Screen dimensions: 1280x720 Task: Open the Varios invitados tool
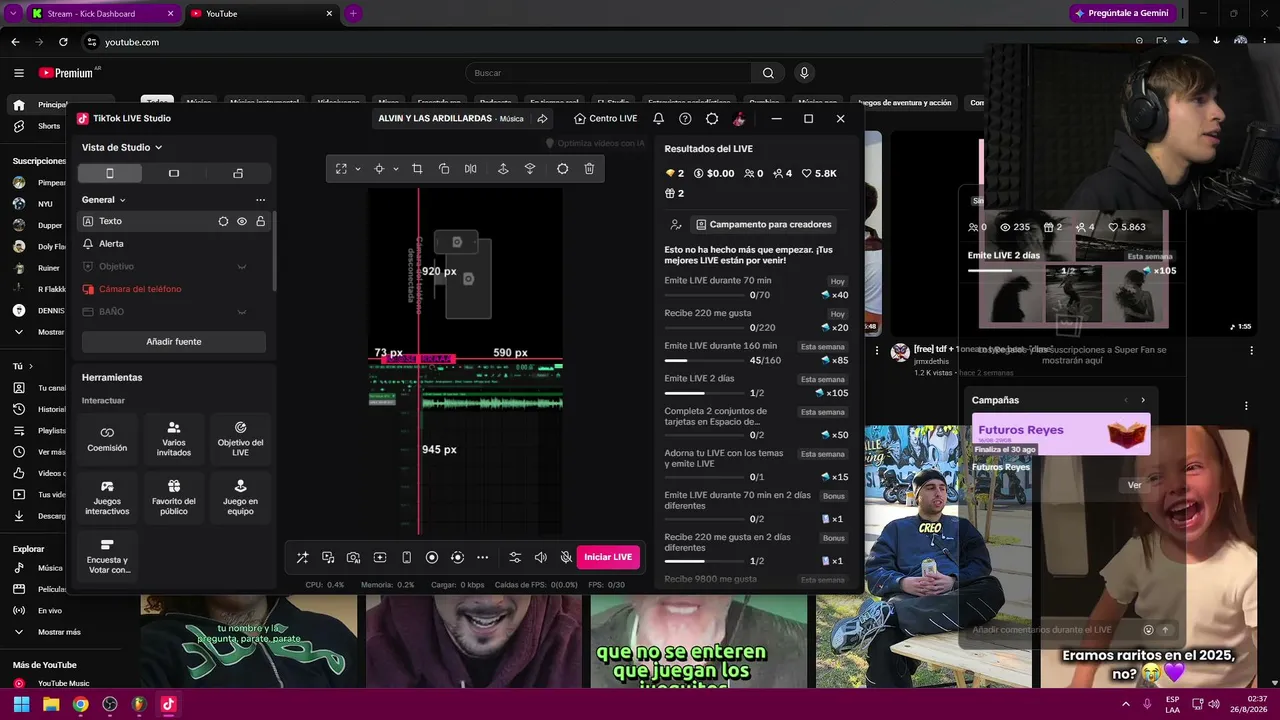point(174,438)
